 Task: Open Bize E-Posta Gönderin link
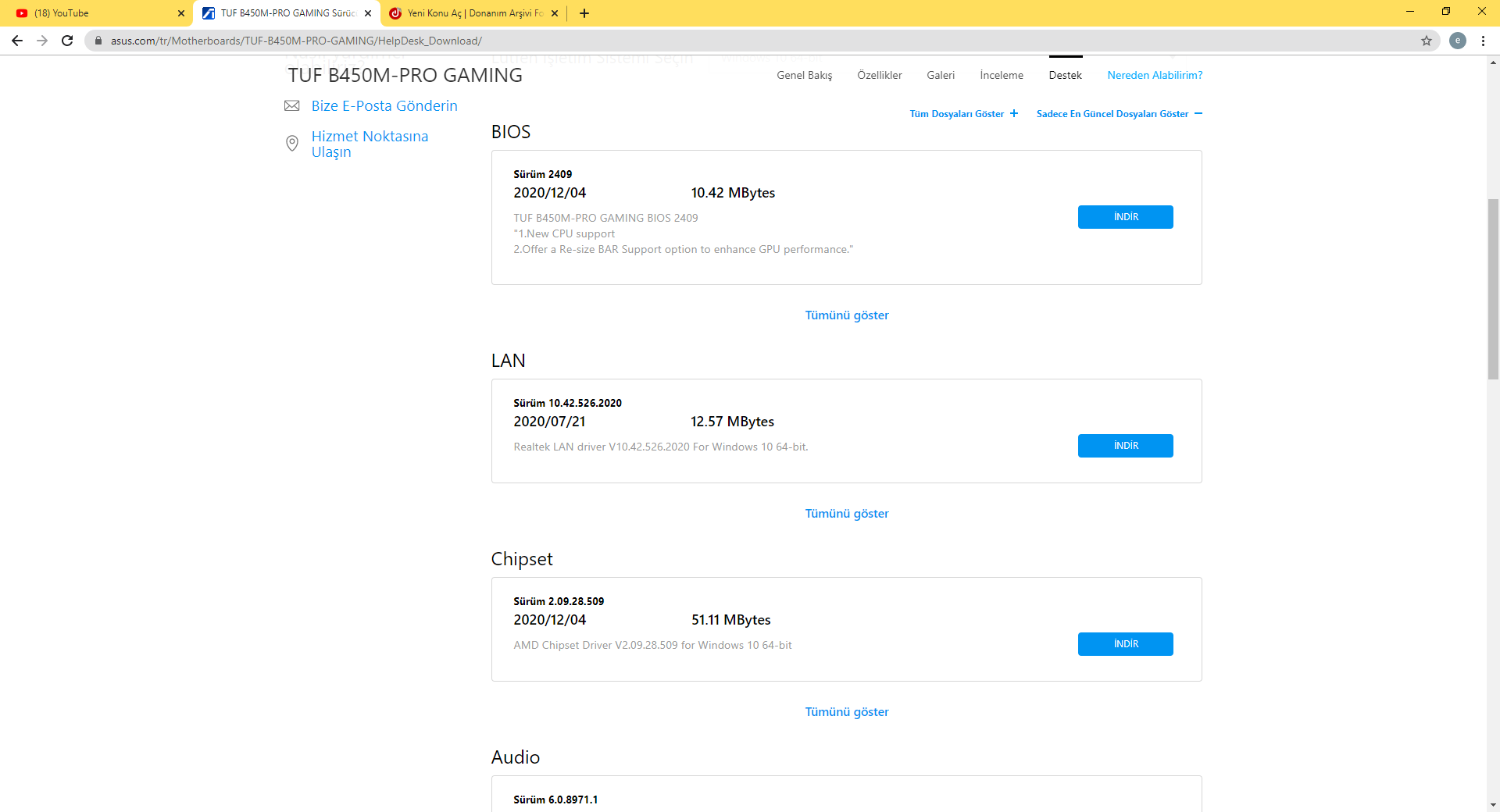[384, 106]
